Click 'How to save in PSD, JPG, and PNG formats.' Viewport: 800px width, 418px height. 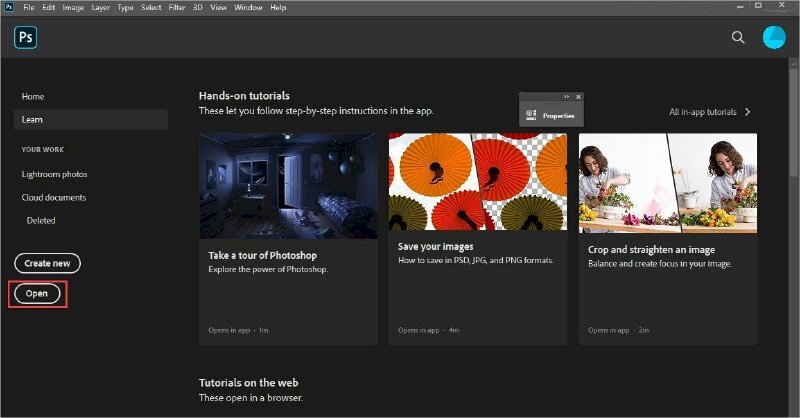click(x=476, y=260)
